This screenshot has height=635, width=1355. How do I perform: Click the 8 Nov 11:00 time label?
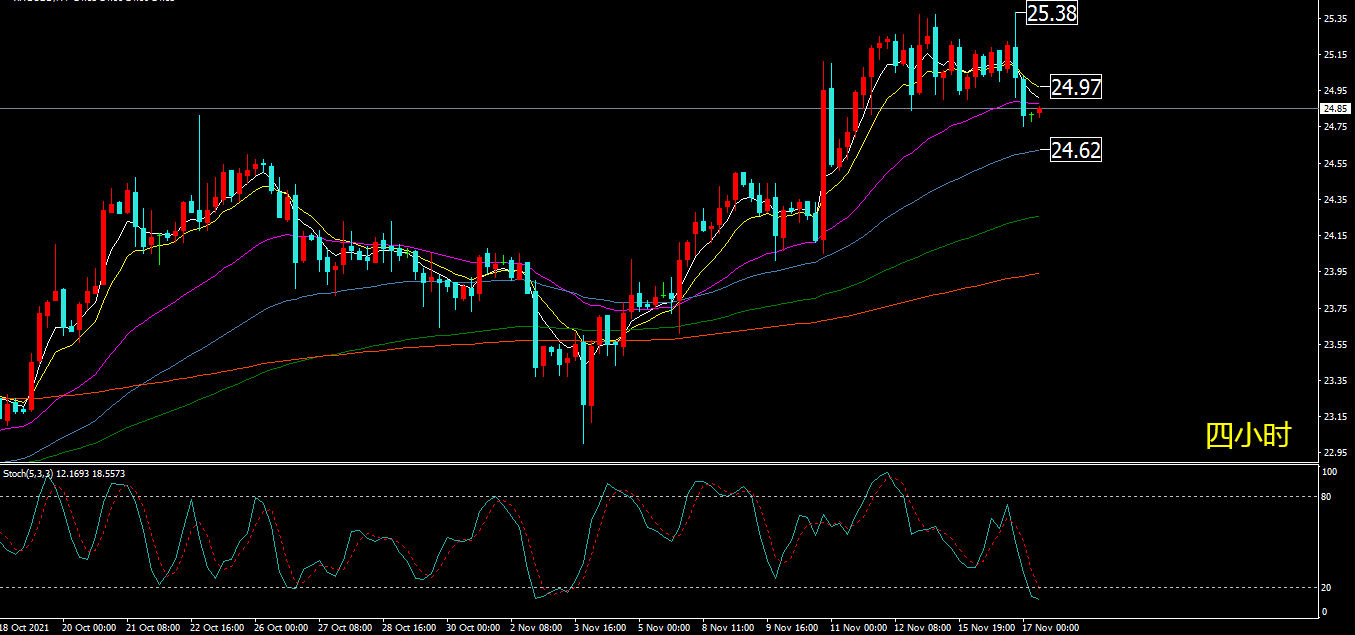(x=728, y=627)
